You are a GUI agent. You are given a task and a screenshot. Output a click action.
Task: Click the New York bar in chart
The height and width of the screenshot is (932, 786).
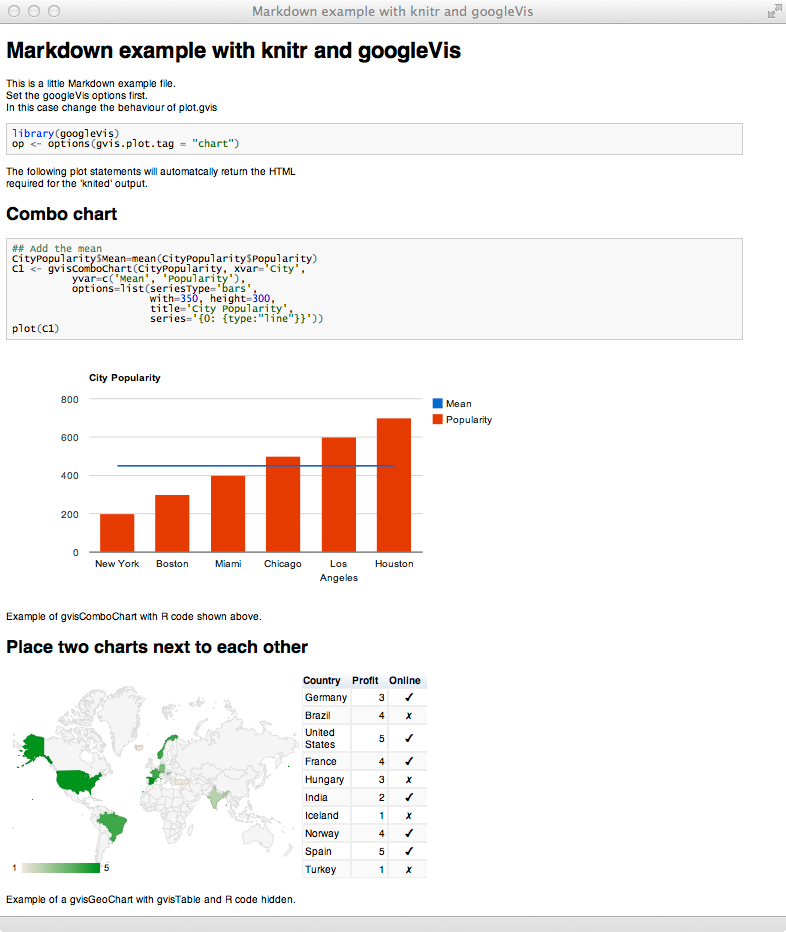point(117,533)
